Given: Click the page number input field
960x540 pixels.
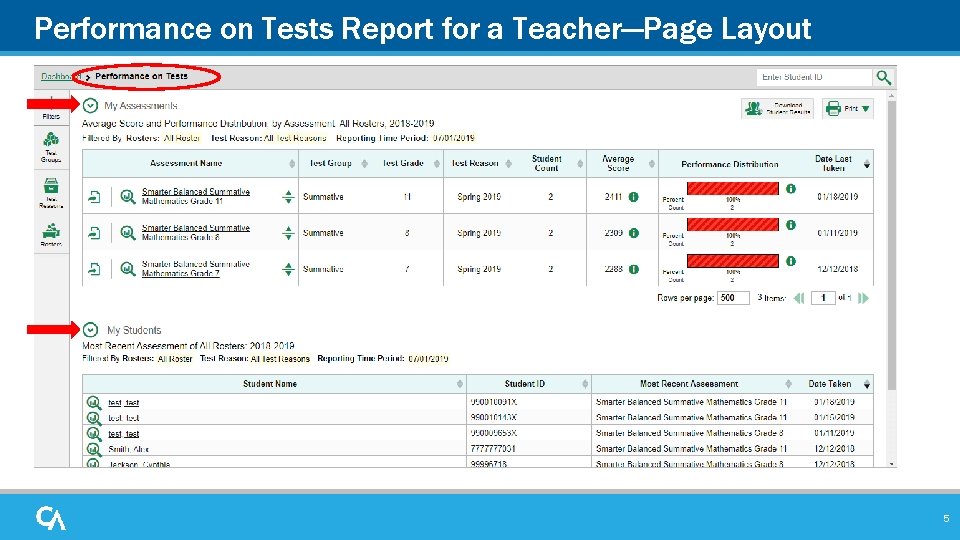Looking at the screenshot, I should tap(823, 298).
